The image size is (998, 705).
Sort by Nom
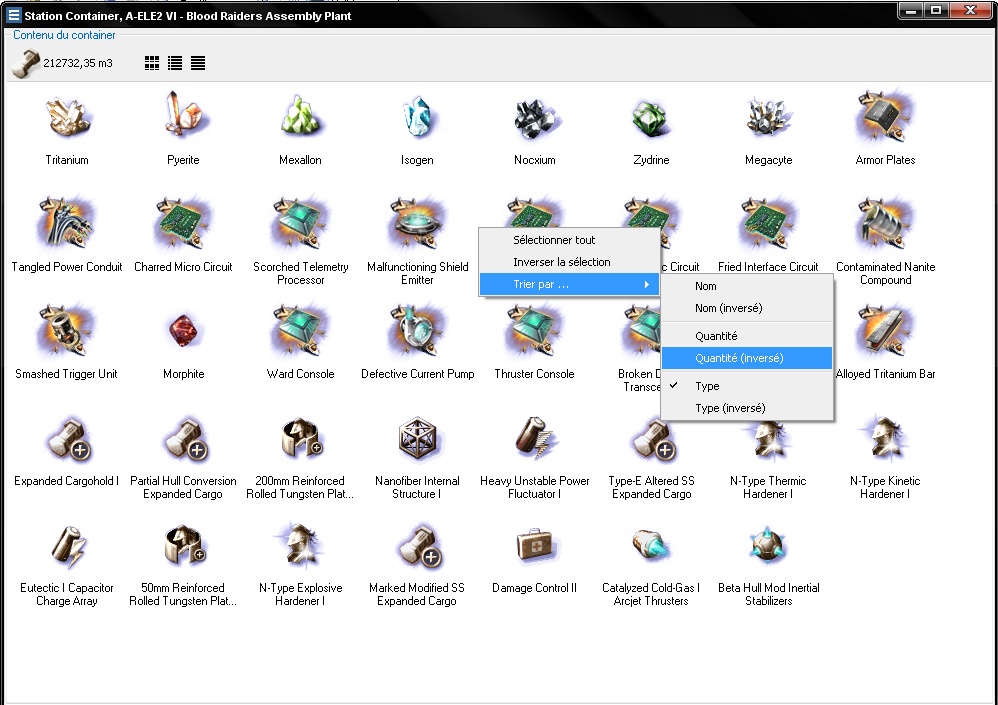[x=747, y=286]
